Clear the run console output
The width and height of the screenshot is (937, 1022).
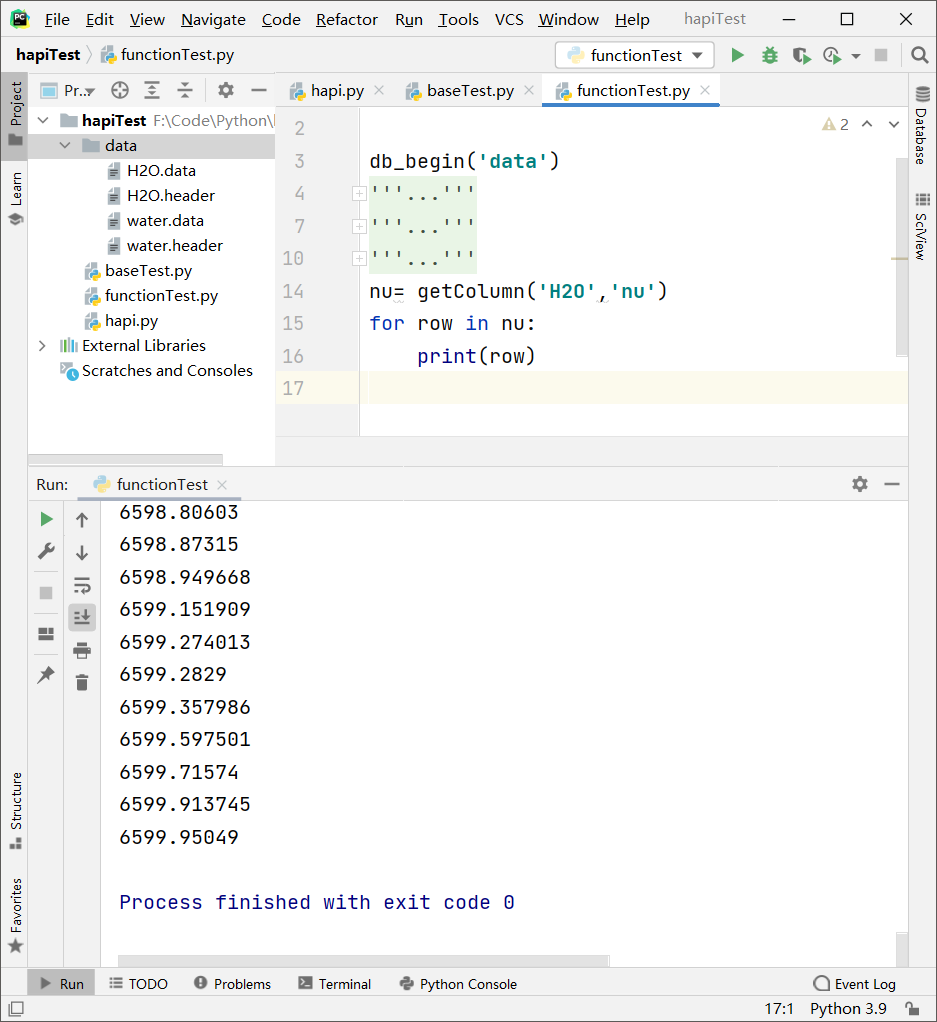pyautogui.click(x=81, y=682)
